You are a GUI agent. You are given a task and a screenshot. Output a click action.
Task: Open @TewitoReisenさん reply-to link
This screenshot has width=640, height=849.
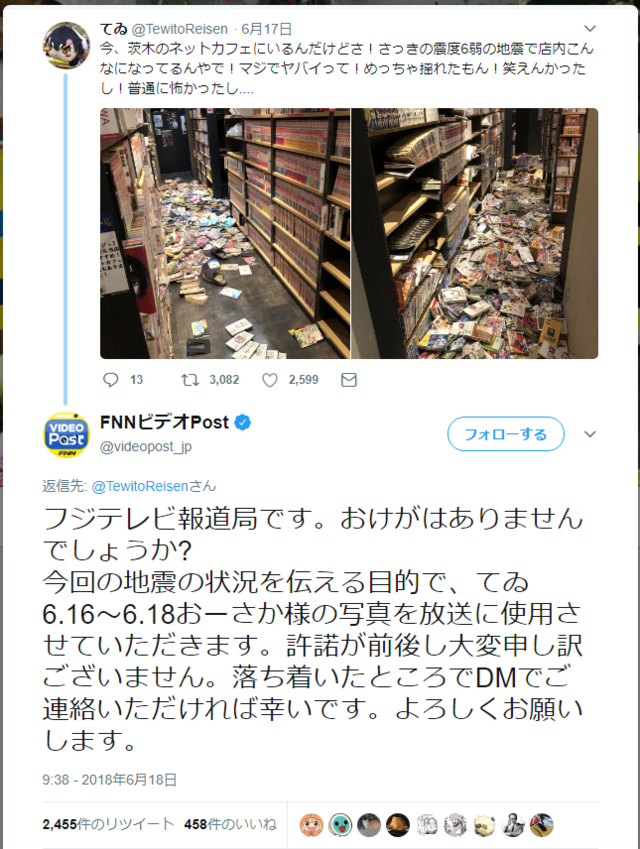[153, 486]
